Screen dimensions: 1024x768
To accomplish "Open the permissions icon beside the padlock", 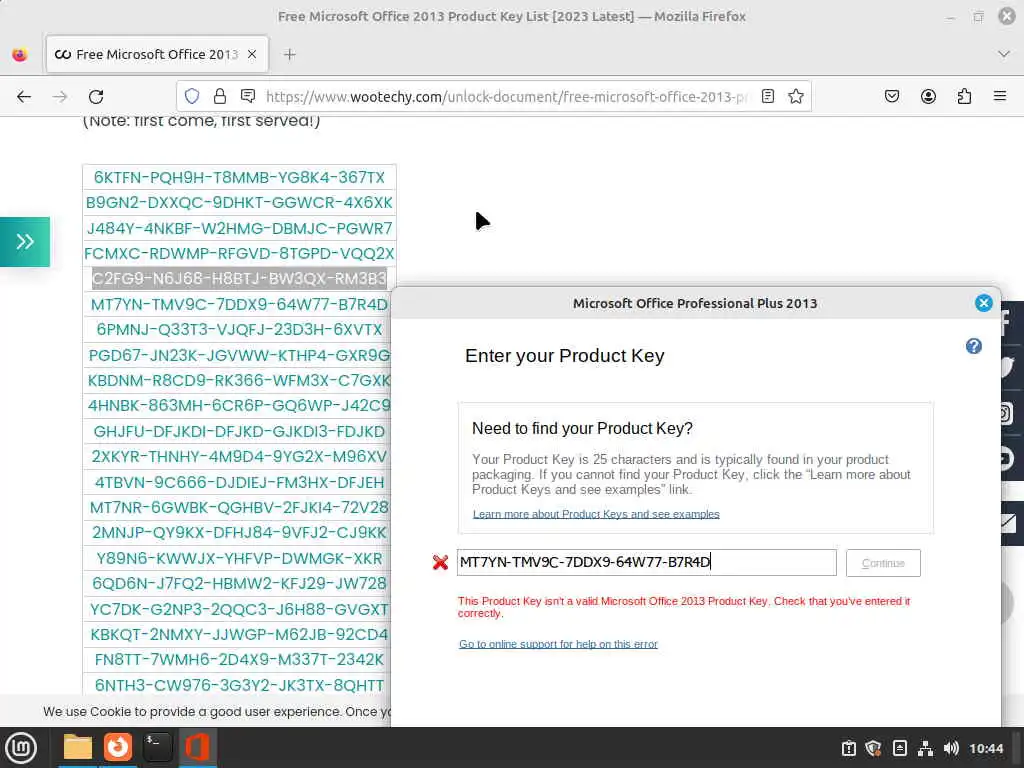I will point(248,97).
